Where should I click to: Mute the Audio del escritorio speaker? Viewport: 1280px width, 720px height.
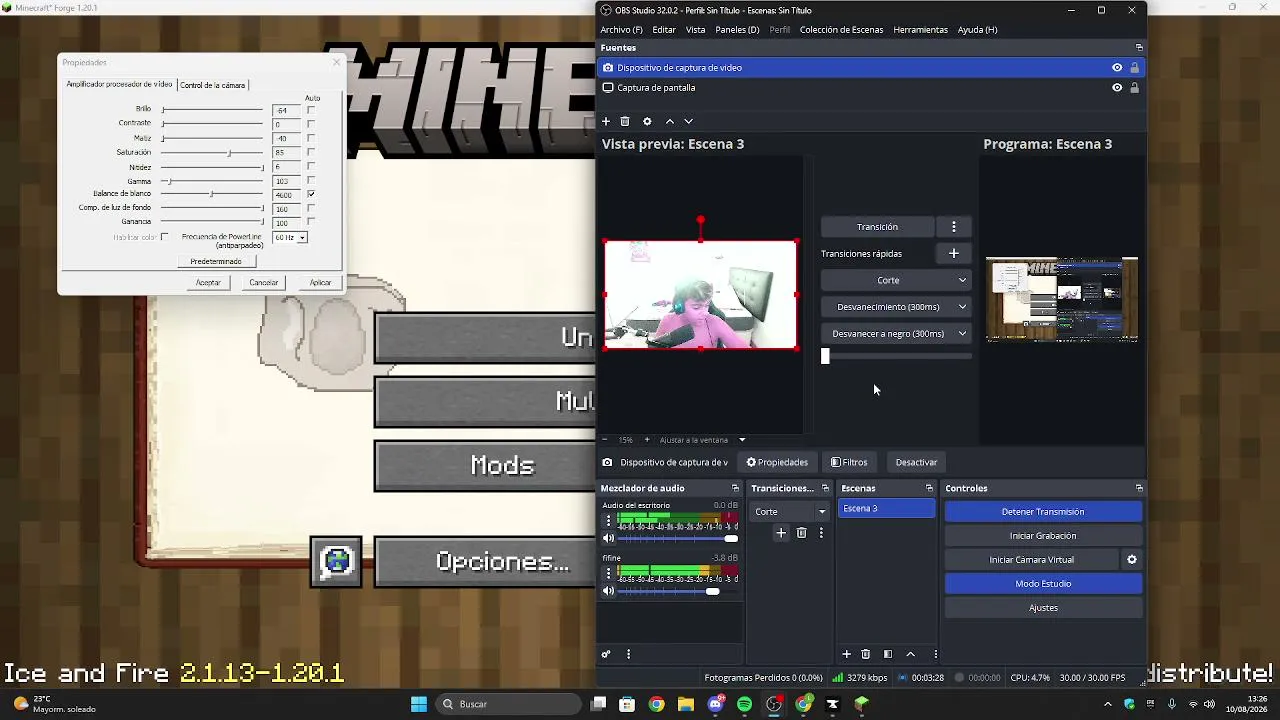pyautogui.click(x=608, y=538)
